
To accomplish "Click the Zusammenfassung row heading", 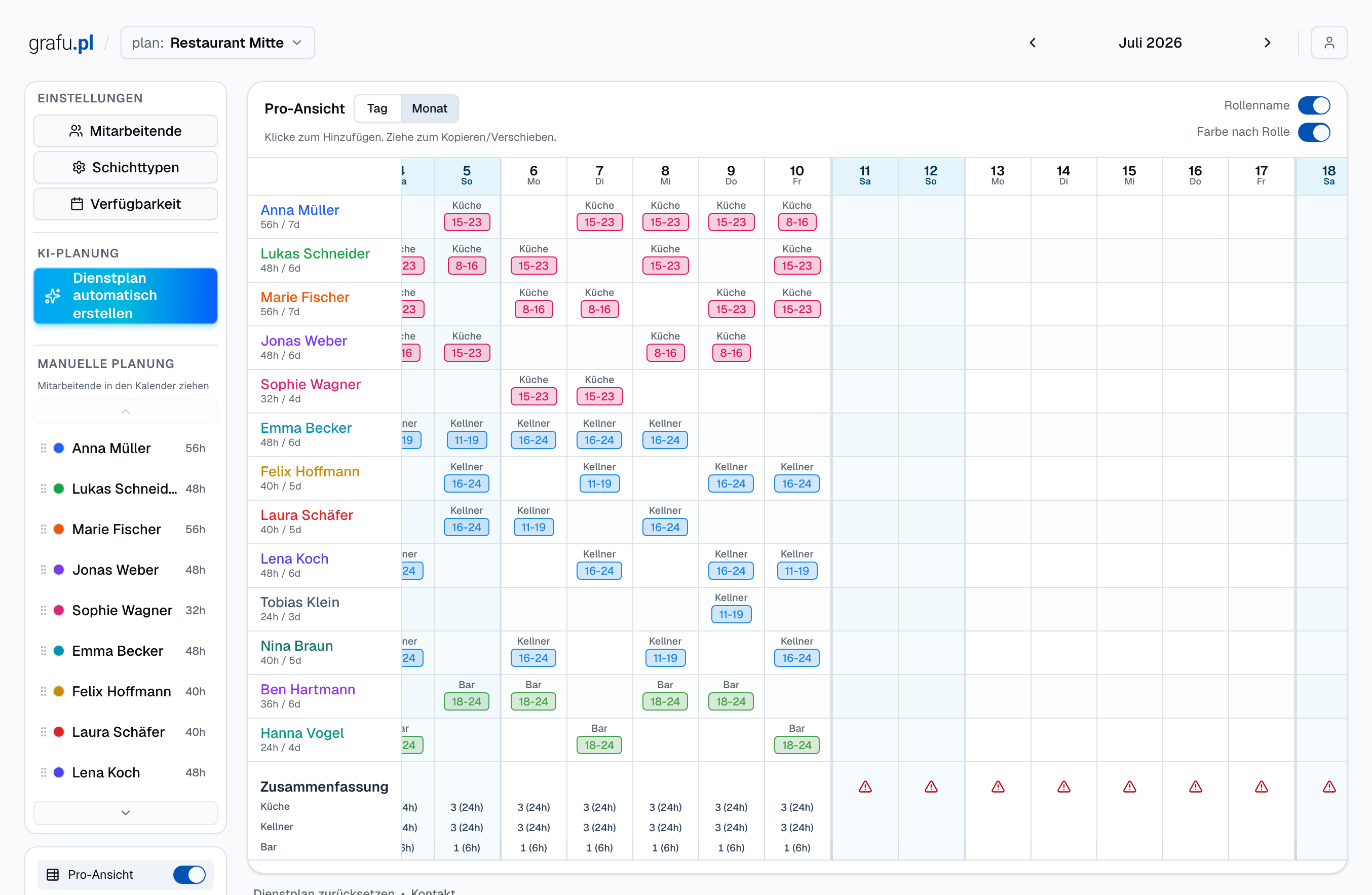I will tap(324, 787).
